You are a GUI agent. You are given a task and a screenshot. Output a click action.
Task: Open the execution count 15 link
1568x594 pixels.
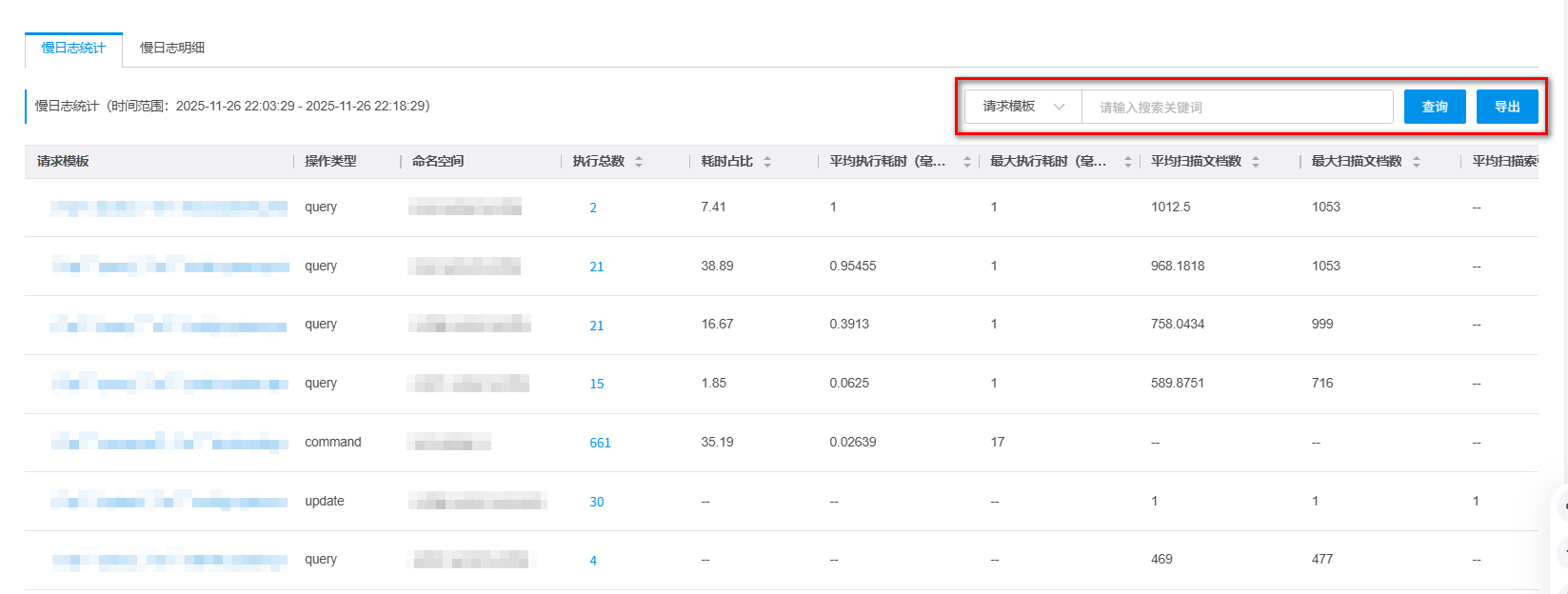click(597, 384)
